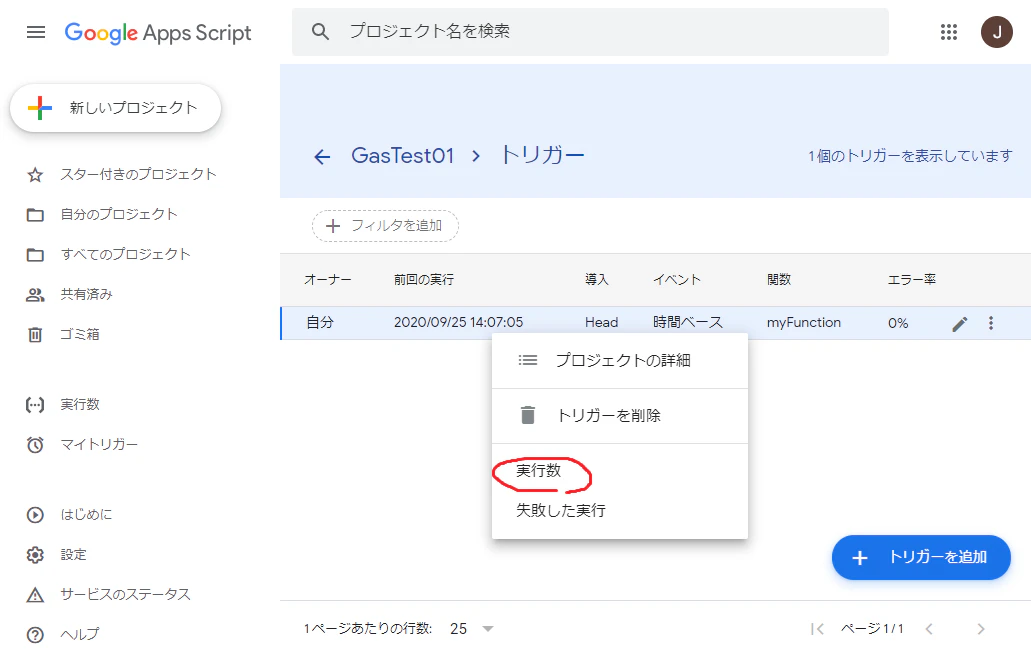
Task: Open the J account avatar
Action: pyautogui.click(x=997, y=32)
